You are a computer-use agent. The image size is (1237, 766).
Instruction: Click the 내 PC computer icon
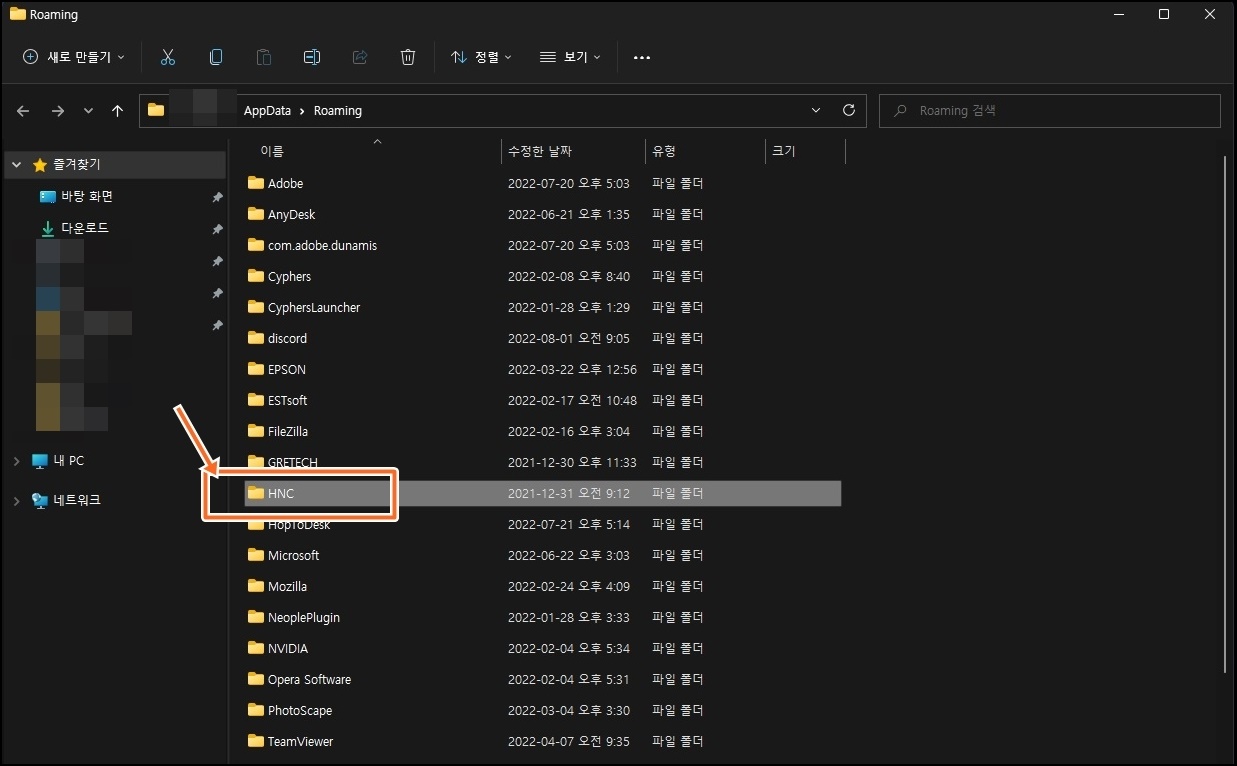(40, 461)
